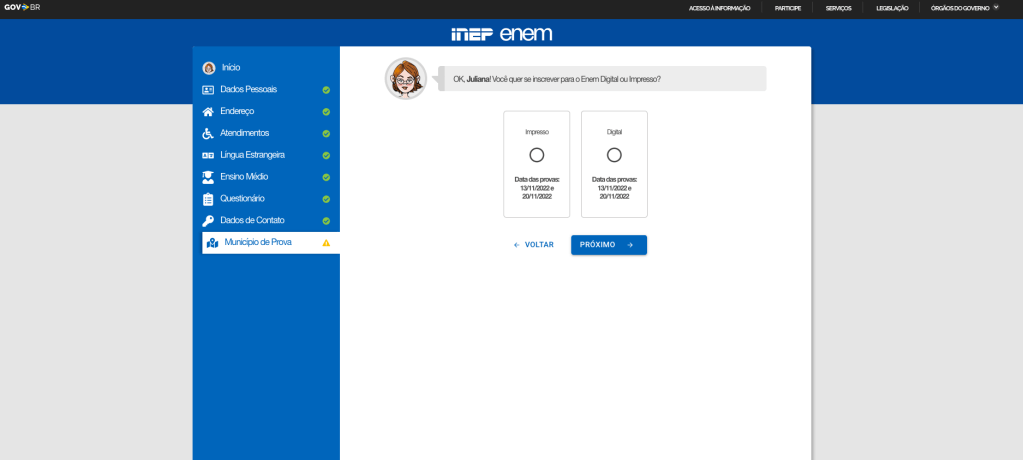Open the Serviços link
Viewport: 1023px width, 460px height.
(838, 8)
